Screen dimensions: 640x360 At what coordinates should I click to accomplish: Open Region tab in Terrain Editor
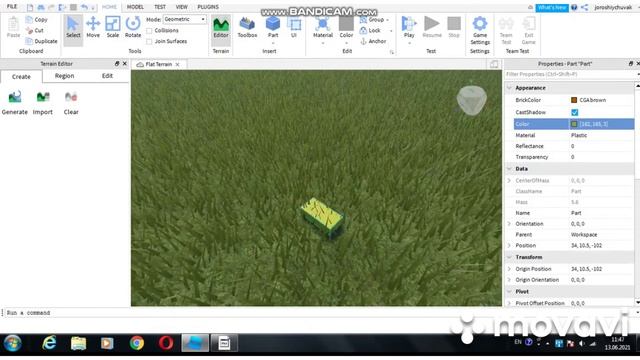pyautogui.click(x=64, y=76)
